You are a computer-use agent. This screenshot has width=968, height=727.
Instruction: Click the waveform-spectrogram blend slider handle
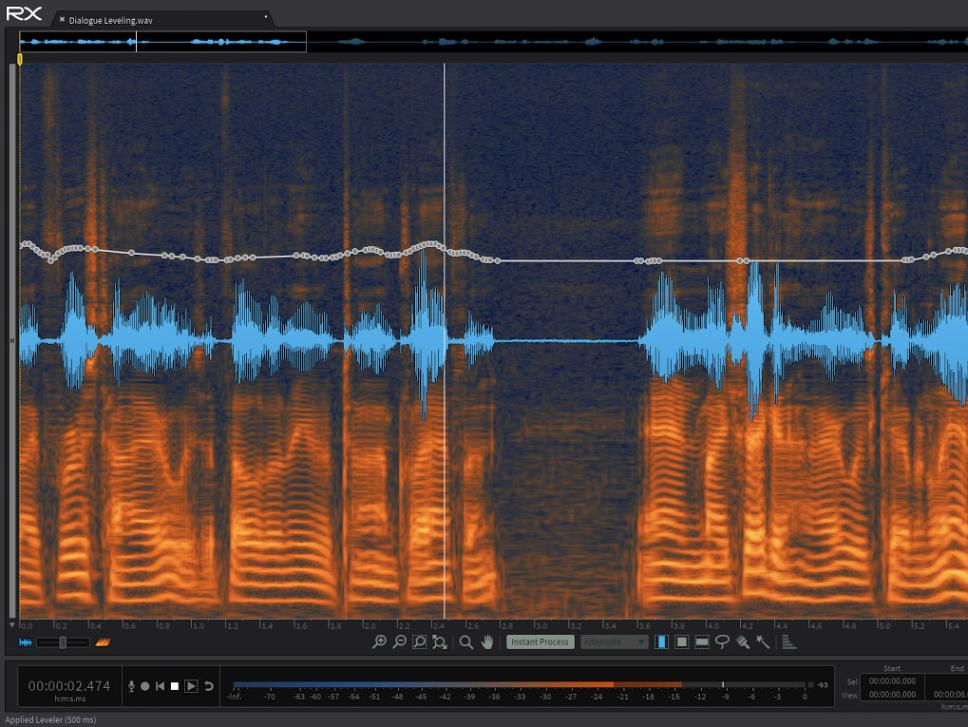[x=63, y=642]
